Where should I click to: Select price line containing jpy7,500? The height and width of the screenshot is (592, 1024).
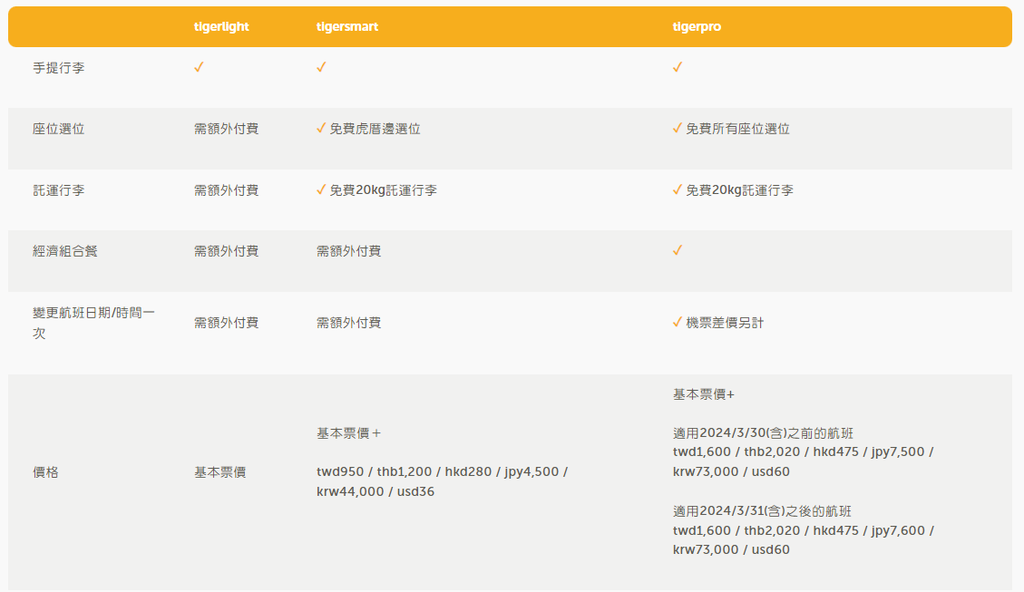(x=804, y=452)
